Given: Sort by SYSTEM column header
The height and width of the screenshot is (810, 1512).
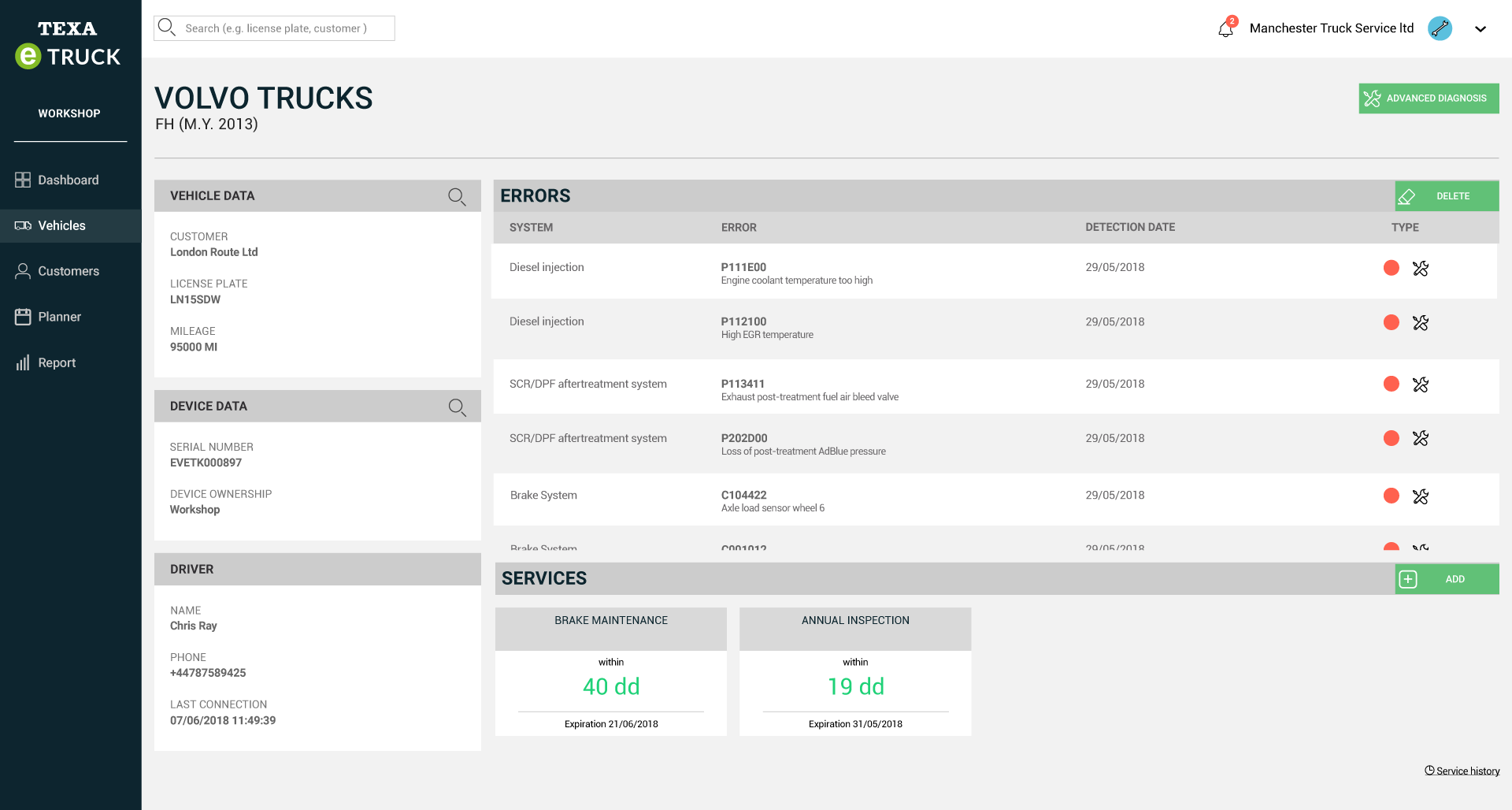Looking at the screenshot, I should click(531, 227).
